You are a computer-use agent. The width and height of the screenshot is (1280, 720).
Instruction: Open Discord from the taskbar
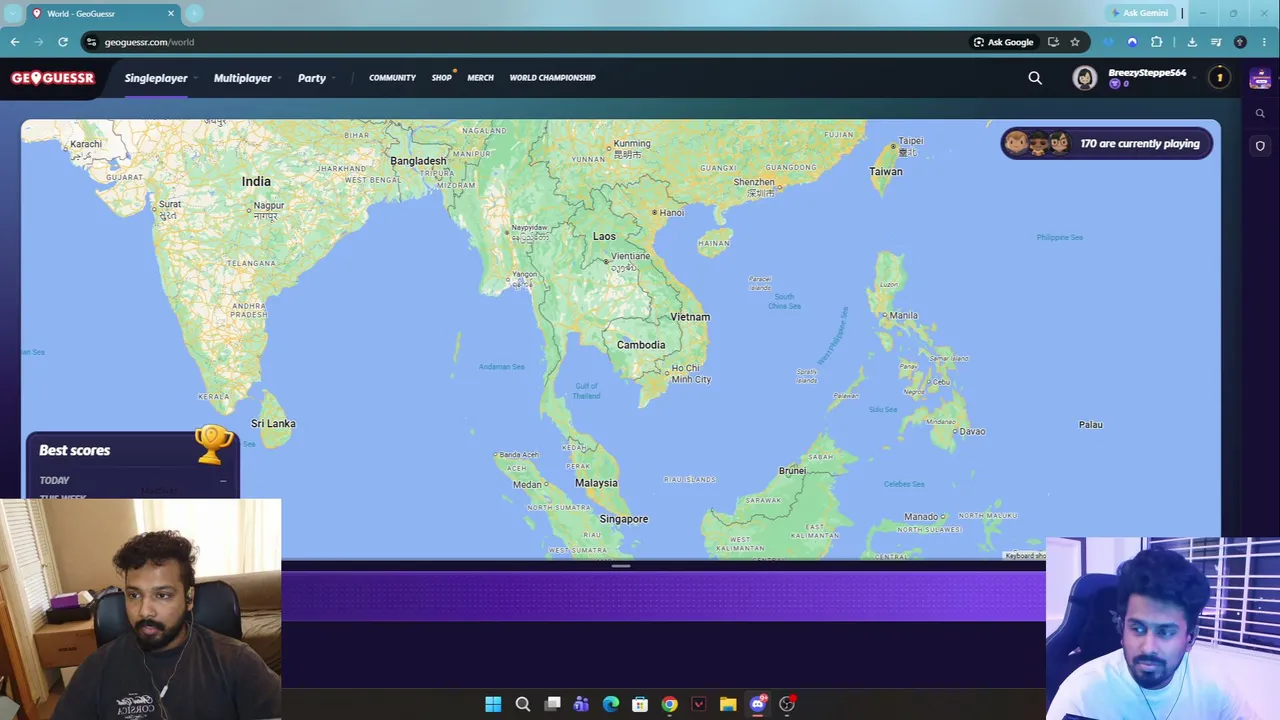pos(758,704)
